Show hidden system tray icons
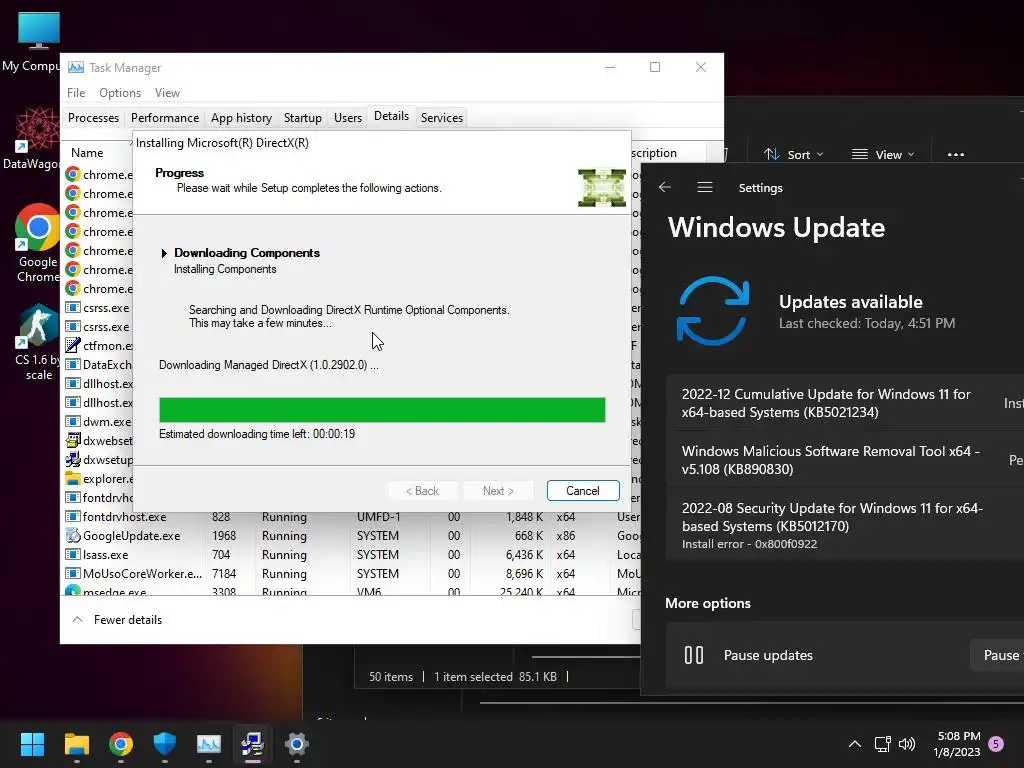 [854, 744]
